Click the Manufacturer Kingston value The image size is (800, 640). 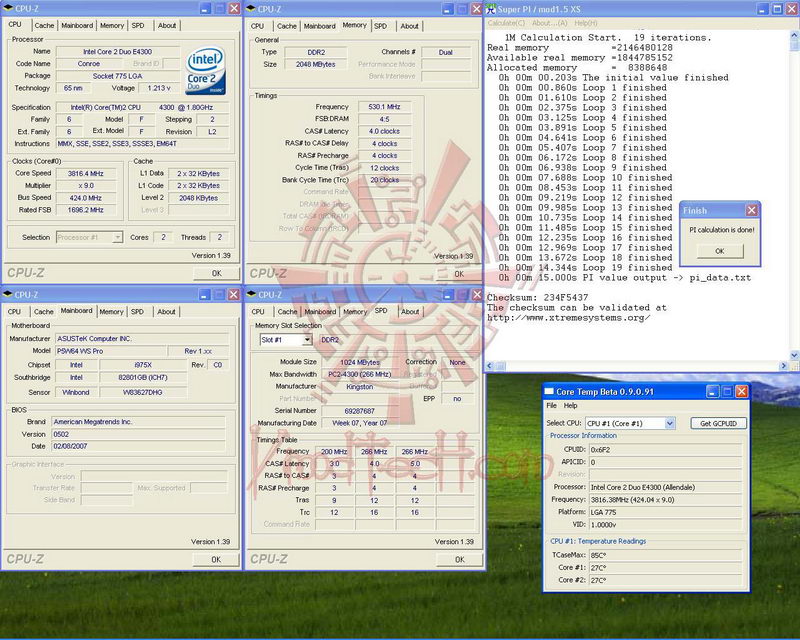pos(360,387)
